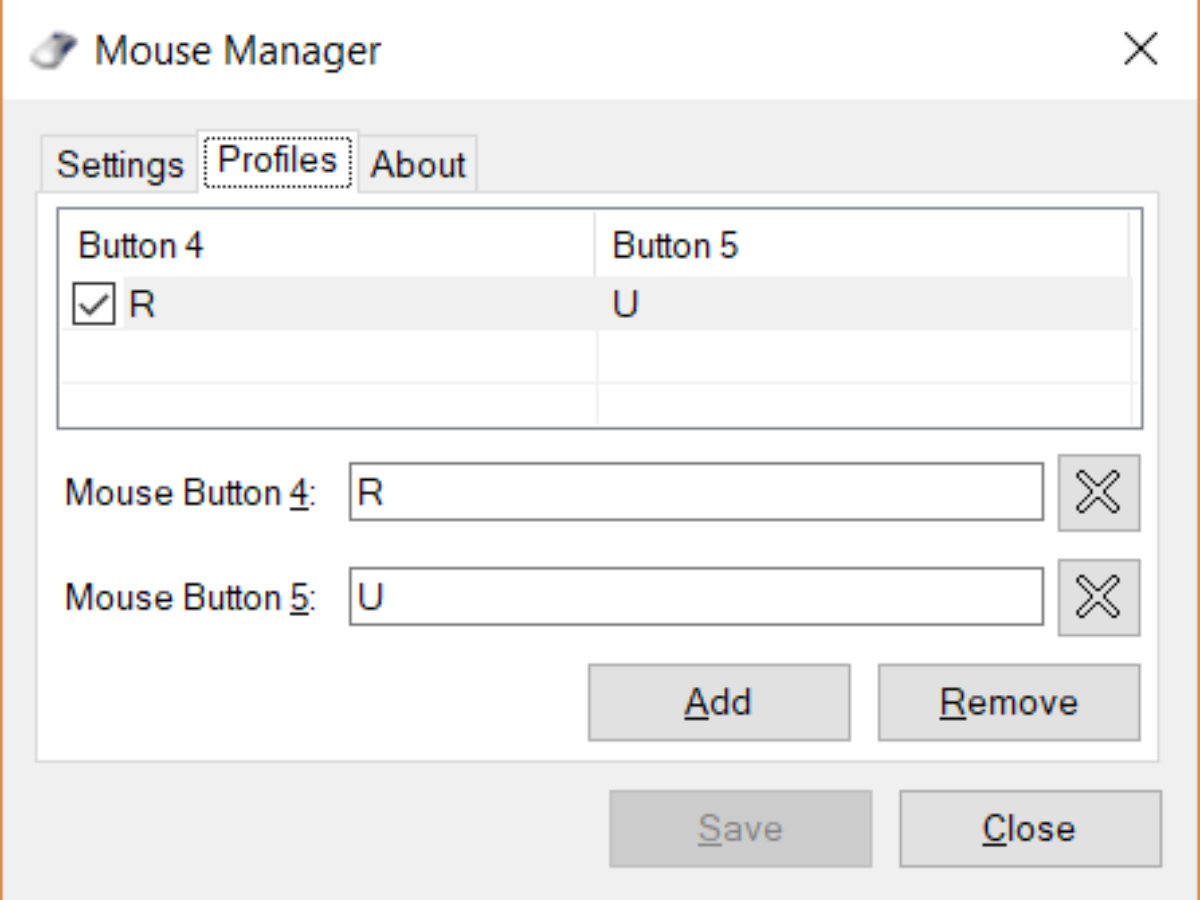Clear the Mouse Button 4 key binding

click(x=1099, y=492)
